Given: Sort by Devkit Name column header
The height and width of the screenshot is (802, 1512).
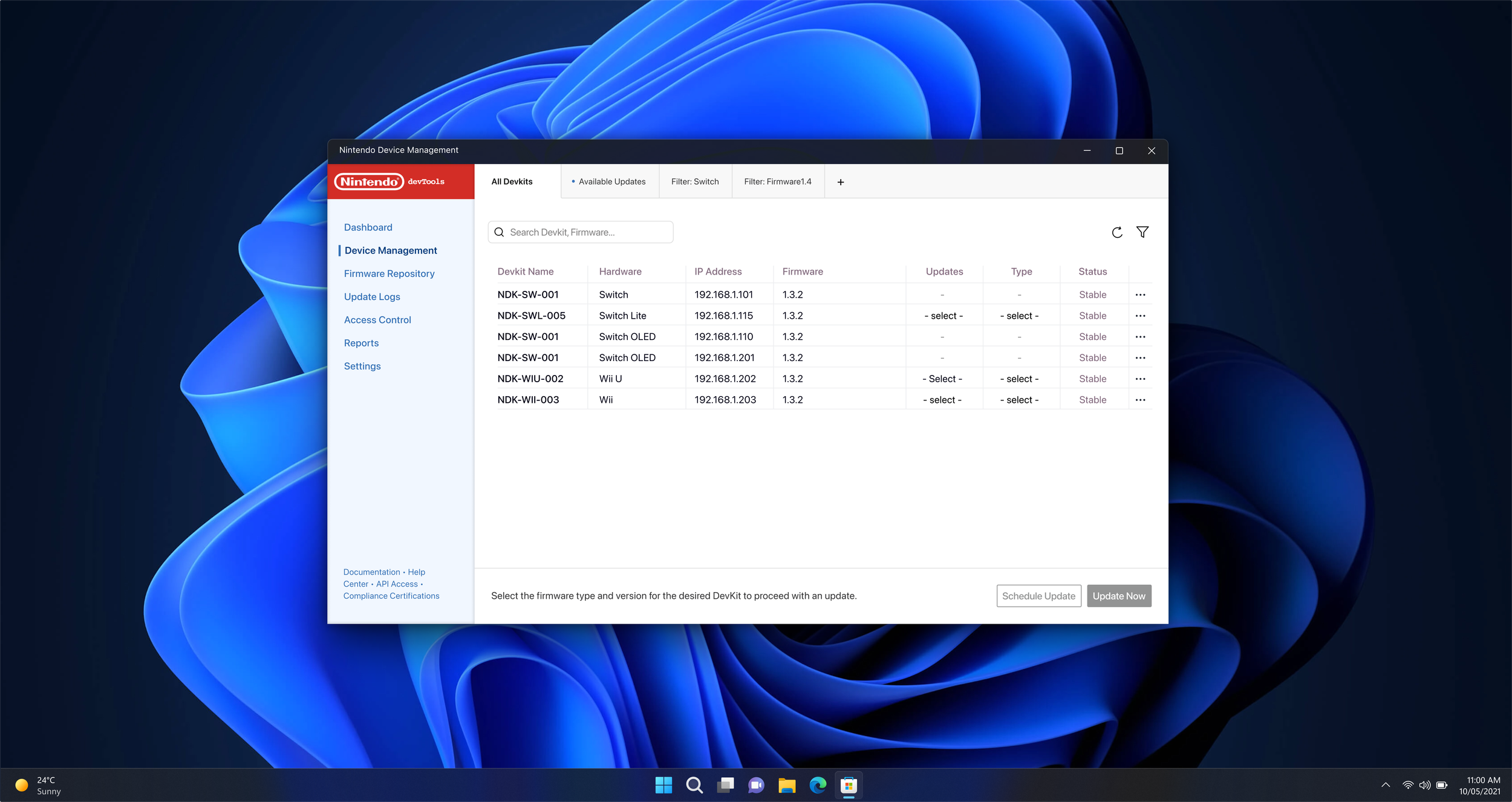Looking at the screenshot, I should pyautogui.click(x=525, y=272).
